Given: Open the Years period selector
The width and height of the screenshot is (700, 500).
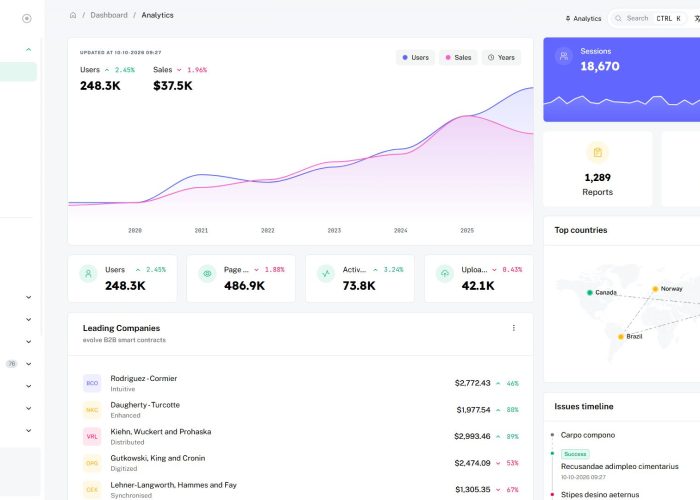Looking at the screenshot, I should 501,58.
